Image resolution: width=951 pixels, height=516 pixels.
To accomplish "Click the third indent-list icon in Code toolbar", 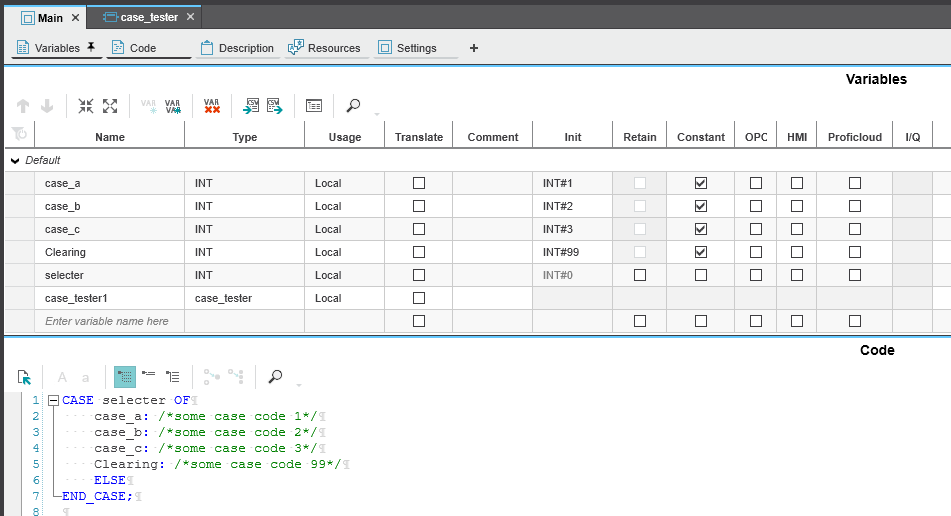I will click(173, 377).
